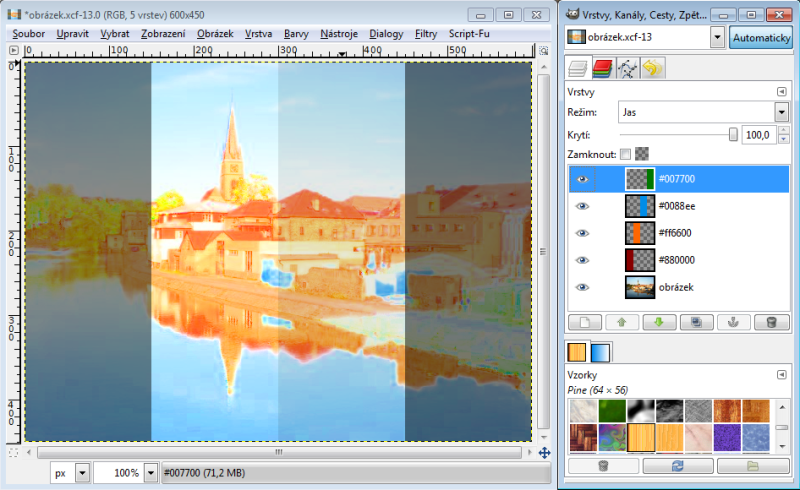Duplicate the selected layer

697,322
